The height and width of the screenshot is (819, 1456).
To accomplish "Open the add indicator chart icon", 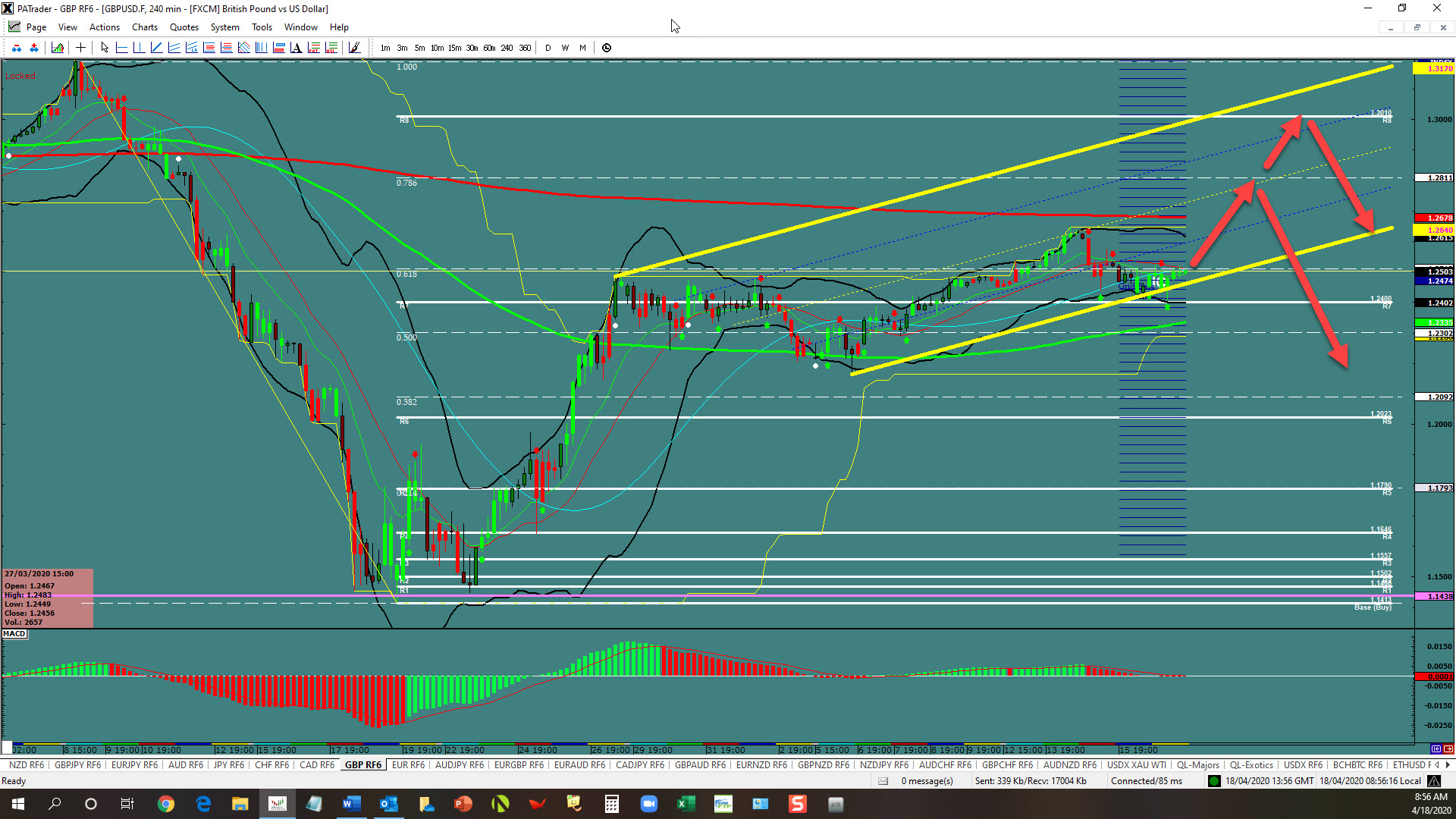I will (x=58, y=48).
